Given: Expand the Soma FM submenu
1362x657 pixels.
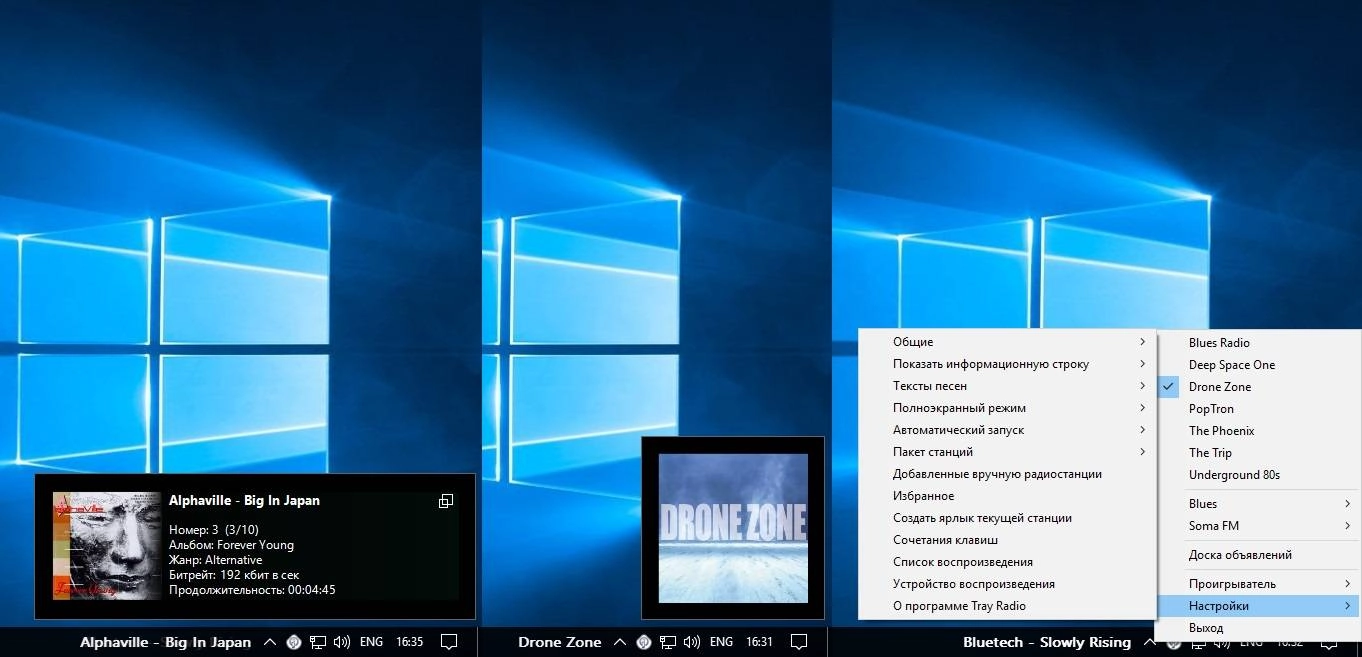Looking at the screenshot, I should click(1259, 526).
